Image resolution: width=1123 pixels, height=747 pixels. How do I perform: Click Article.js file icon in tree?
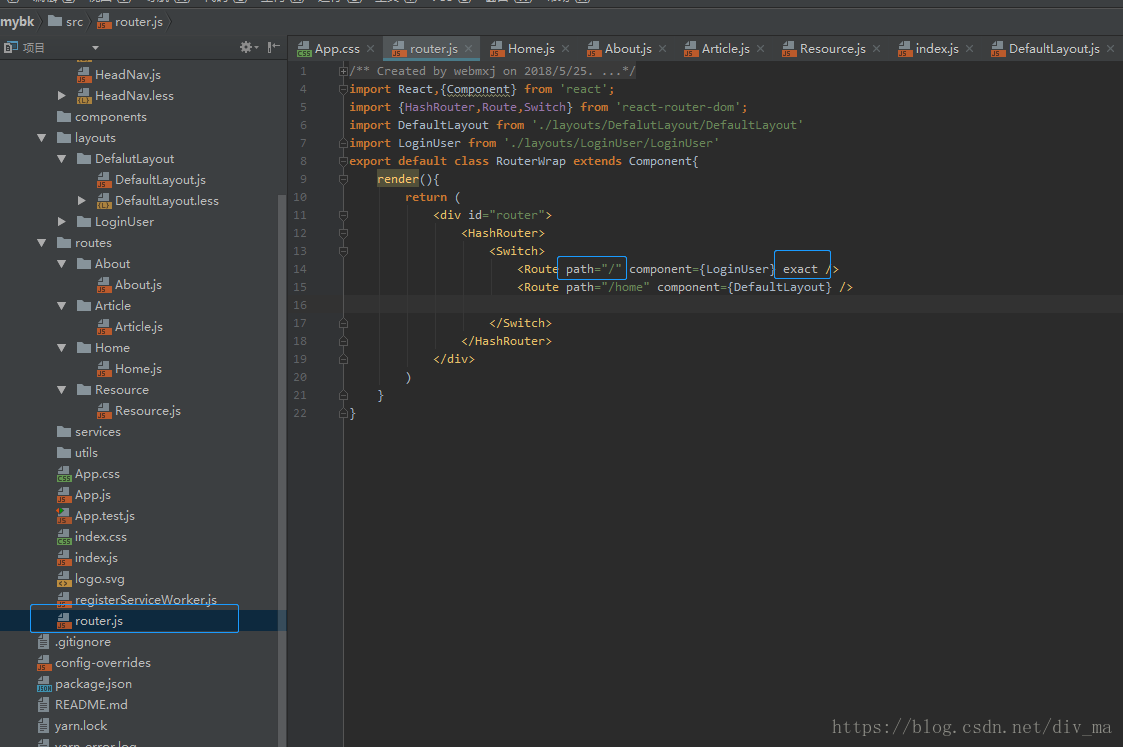point(104,327)
